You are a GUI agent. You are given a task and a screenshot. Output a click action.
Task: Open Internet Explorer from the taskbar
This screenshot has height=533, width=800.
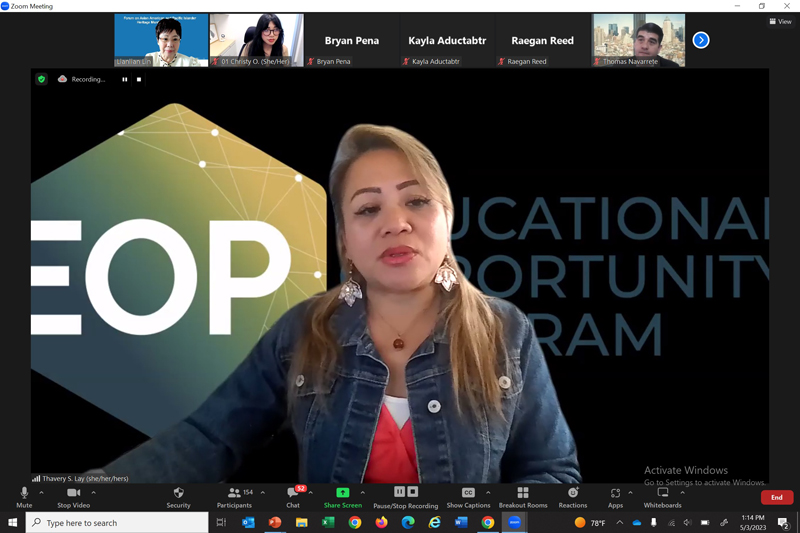pyautogui.click(x=435, y=522)
